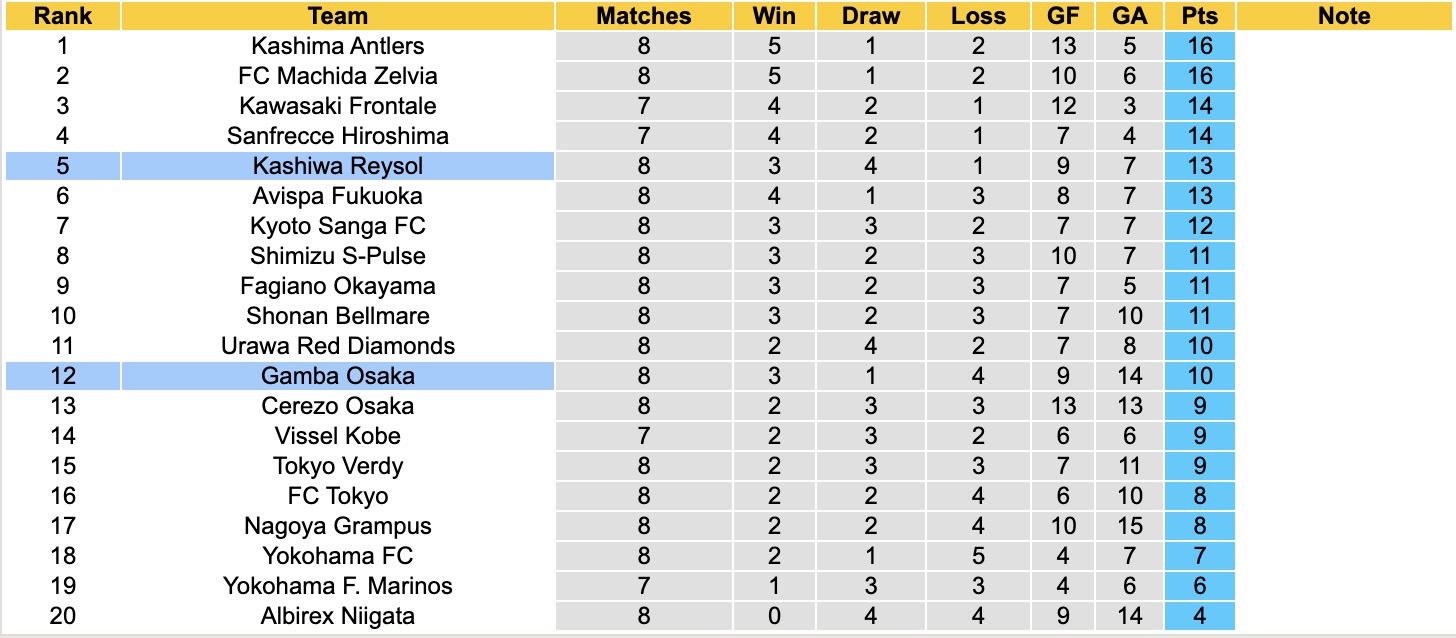1456x638 pixels.
Task: Click Kashima Antlers' 16 points cell
Action: (1200, 46)
